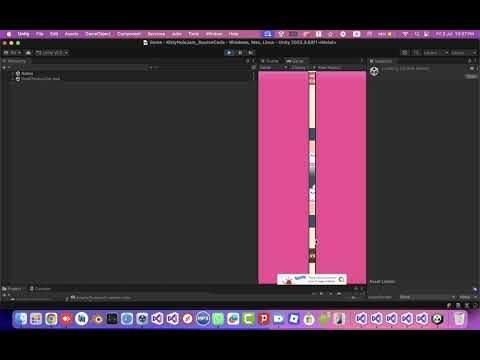This screenshot has width=480, height=360.
Task: Open the Trash from the Dock
Action: pos(460,319)
